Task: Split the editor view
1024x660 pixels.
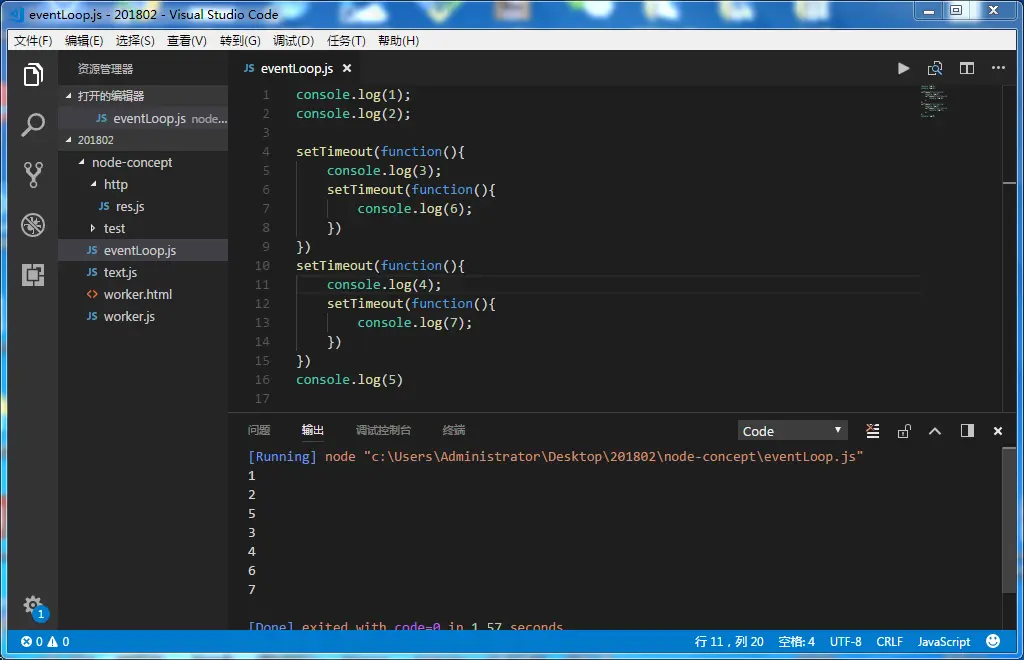Action: coord(967,69)
